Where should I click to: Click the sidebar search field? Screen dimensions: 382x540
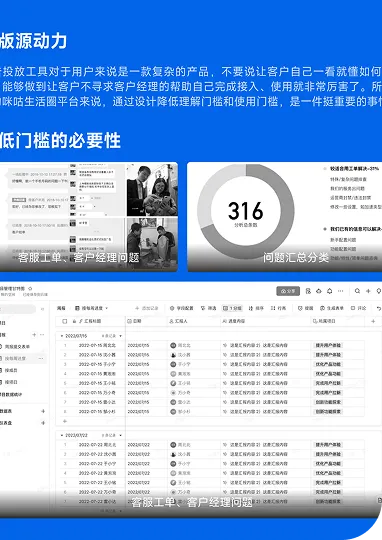(x=17, y=309)
